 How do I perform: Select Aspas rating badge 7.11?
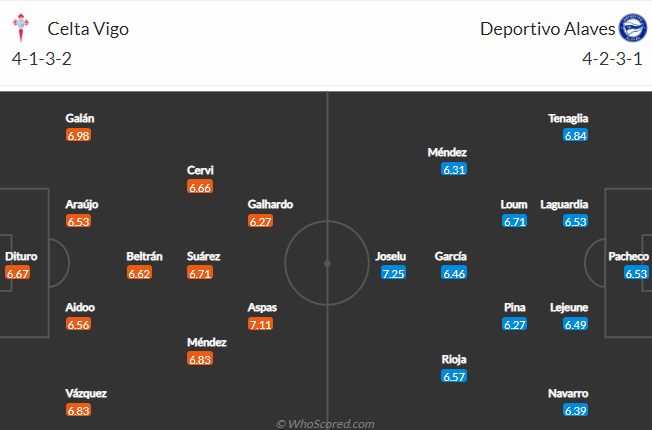point(260,324)
